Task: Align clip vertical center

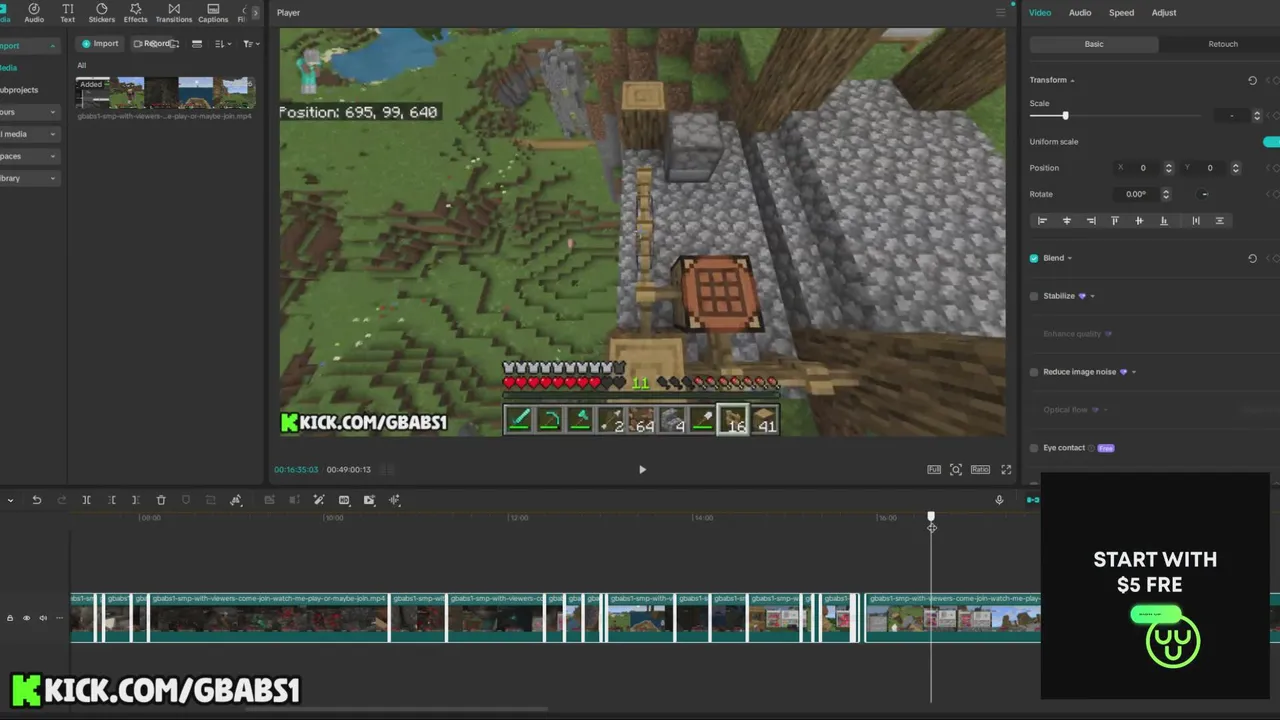Action: coord(1139,221)
